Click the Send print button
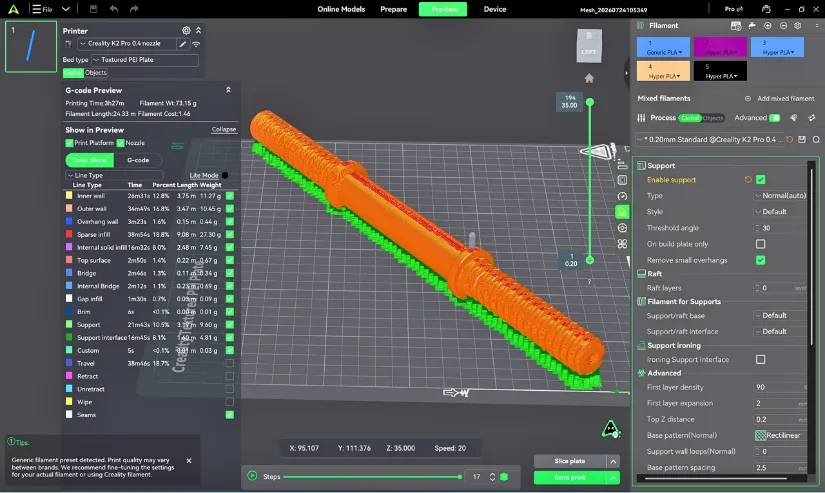 click(570, 478)
